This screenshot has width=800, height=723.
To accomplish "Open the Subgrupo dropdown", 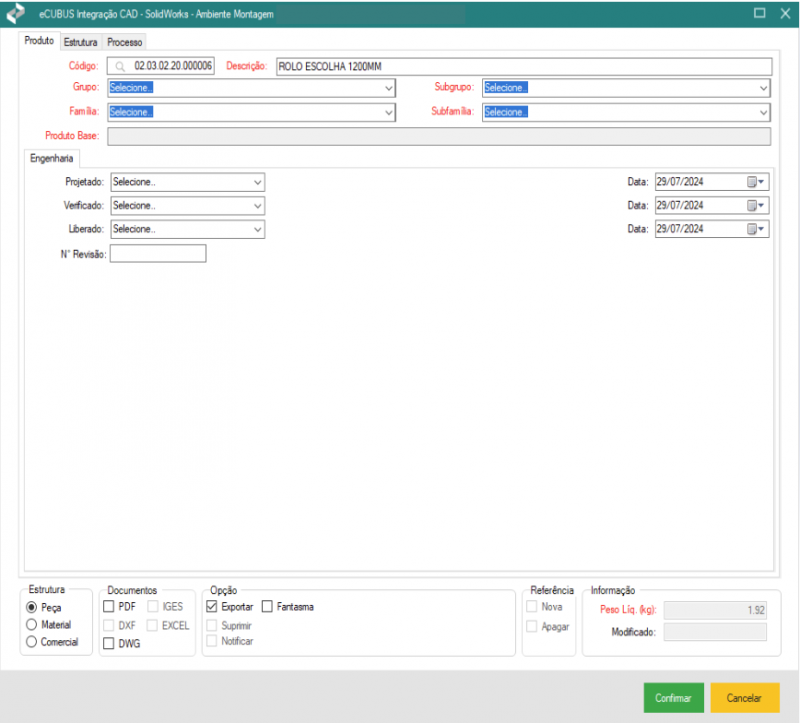I will (x=626, y=88).
